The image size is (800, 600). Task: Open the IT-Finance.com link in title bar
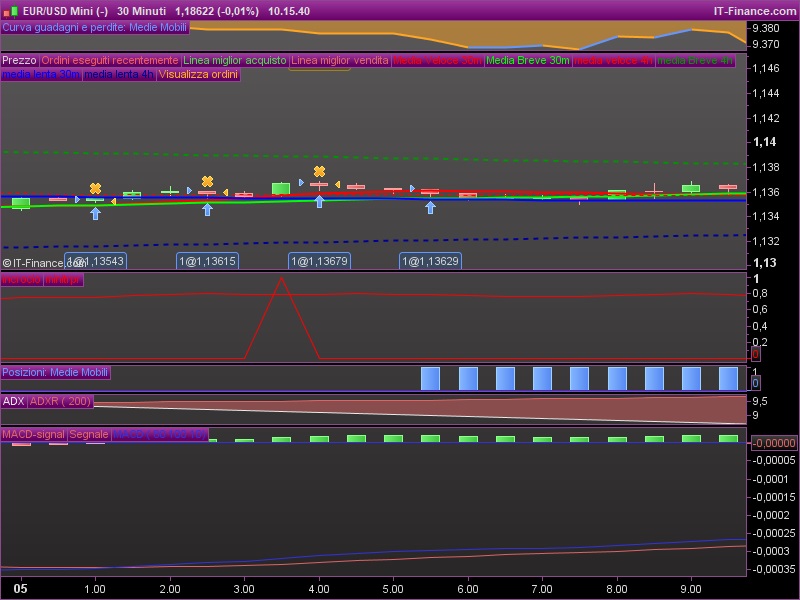[x=755, y=11]
